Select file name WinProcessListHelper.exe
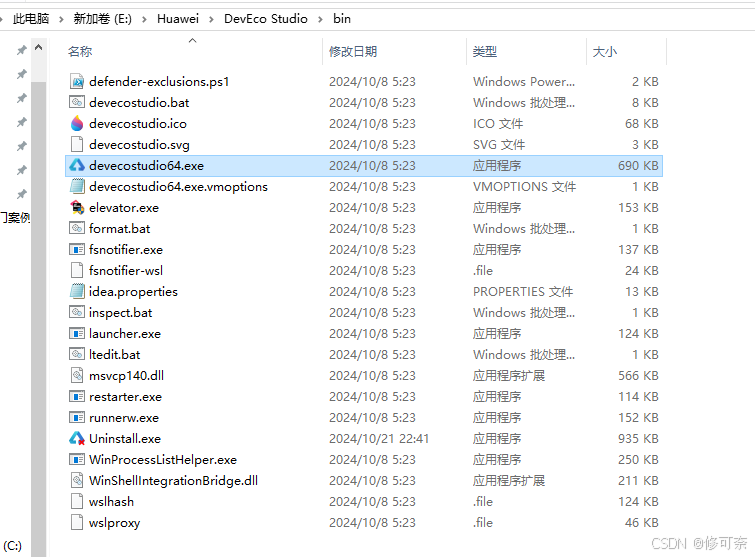The height and width of the screenshot is (557, 755). pyautogui.click(x=163, y=459)
